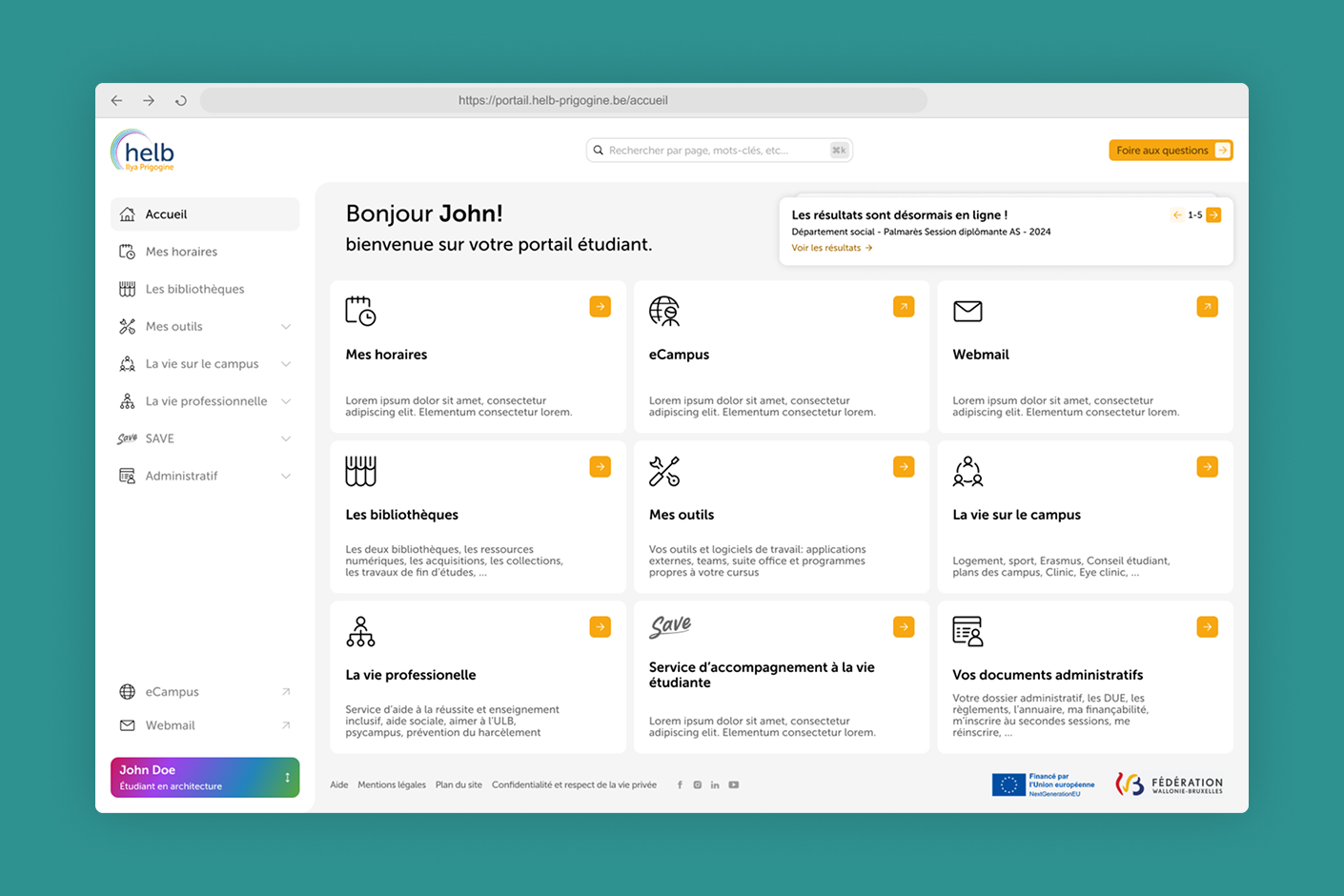
Task: Click the Webmail card arrow icon
Action: (x=1207, y=306)
